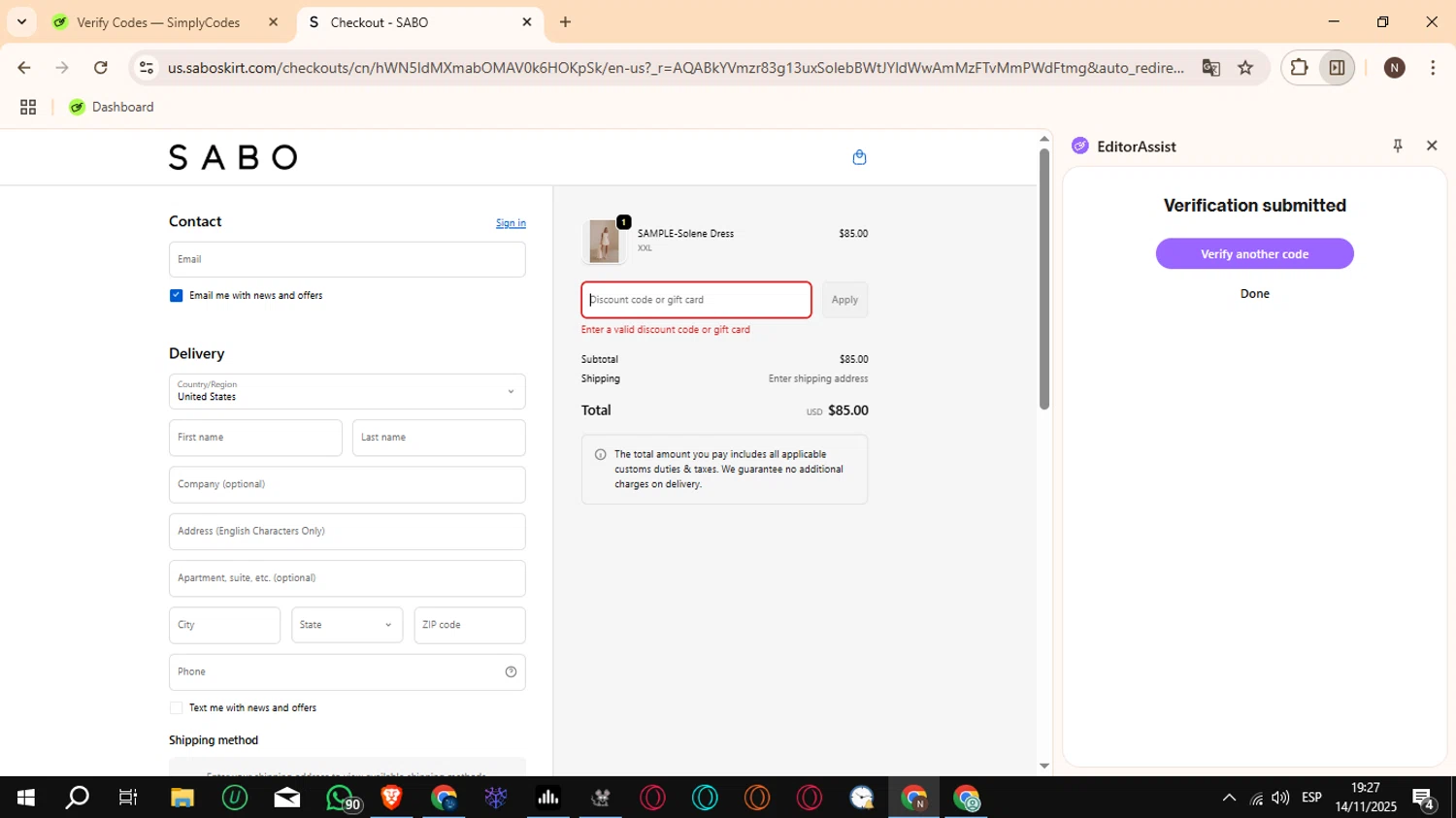Click Verify another code button
This screenshot has width=1456, height=818.
click(x=1254, y=254)
